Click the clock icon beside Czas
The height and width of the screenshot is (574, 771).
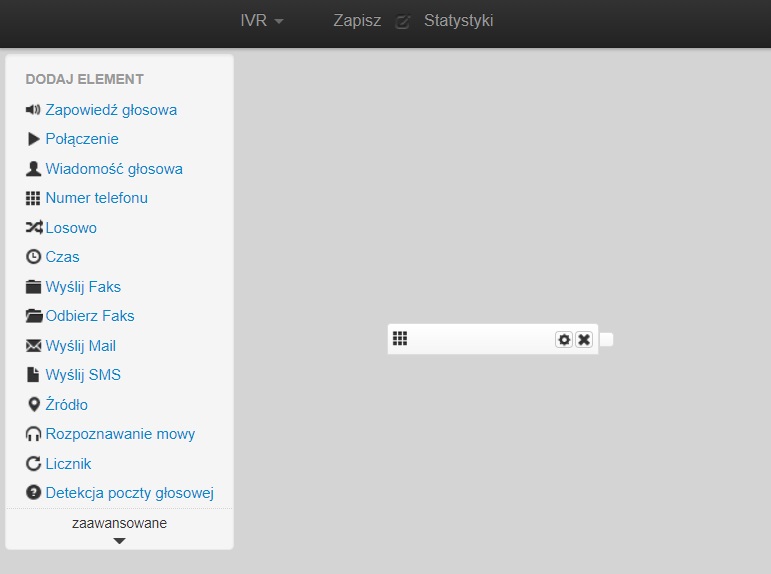[x=33, y=257]
